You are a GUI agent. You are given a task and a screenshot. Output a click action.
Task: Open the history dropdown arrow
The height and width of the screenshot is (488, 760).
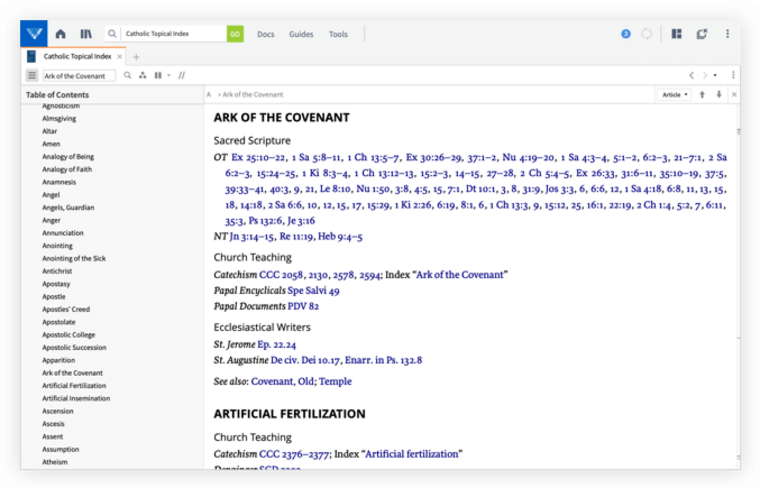715,75
